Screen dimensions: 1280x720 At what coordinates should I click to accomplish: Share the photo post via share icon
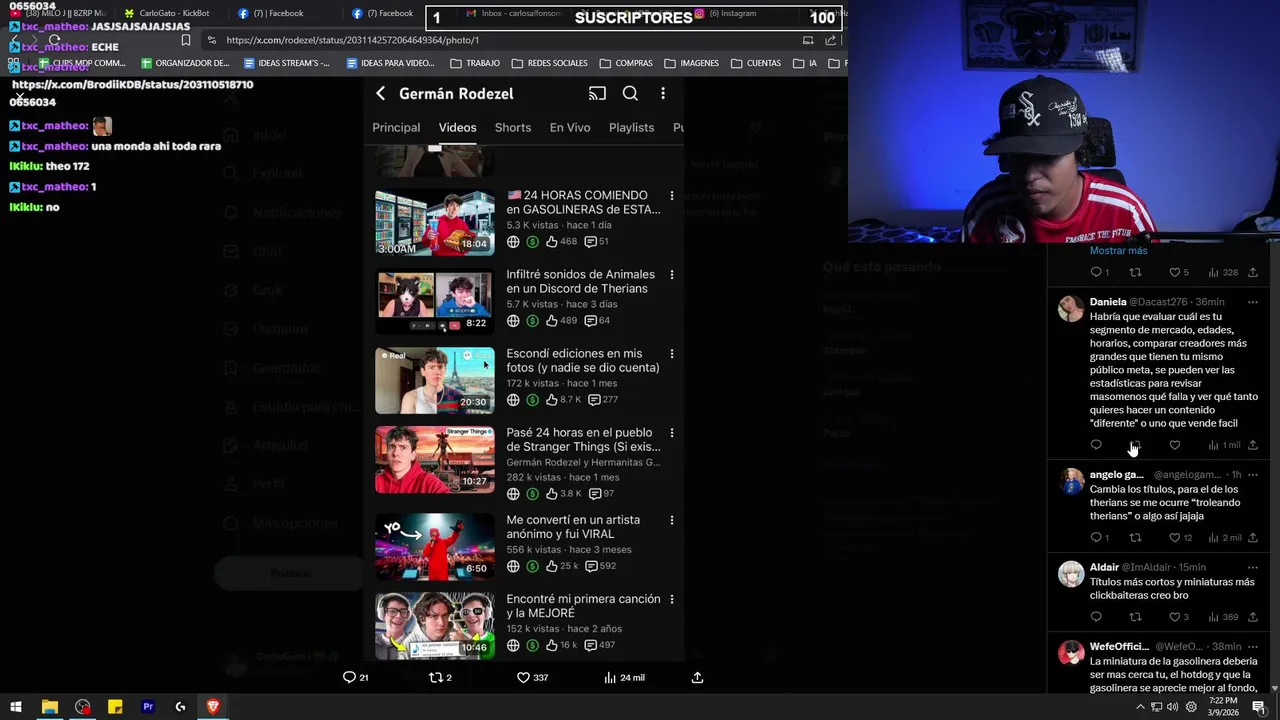coord(697,677)
